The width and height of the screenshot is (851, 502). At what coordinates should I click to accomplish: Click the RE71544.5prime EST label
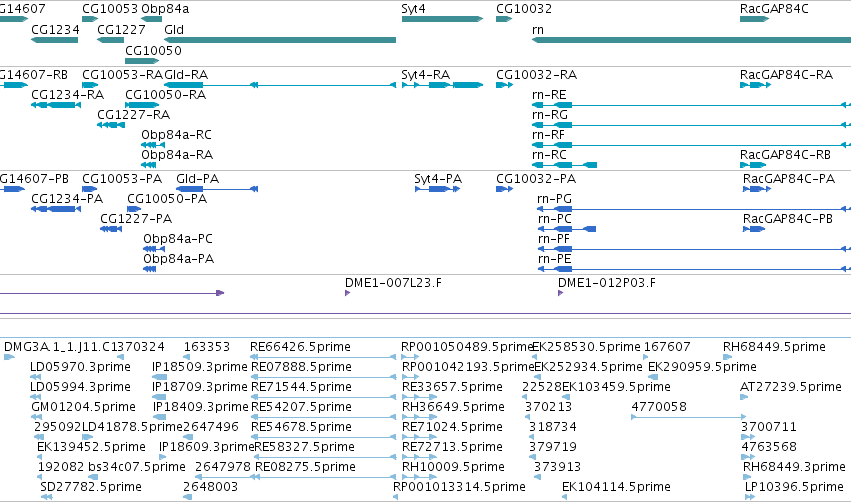[301, 387]
